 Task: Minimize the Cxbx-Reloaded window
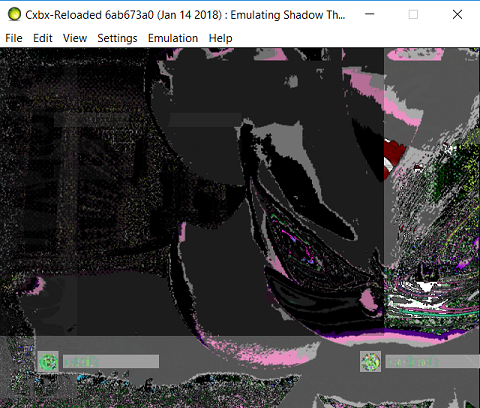point(369,14)
